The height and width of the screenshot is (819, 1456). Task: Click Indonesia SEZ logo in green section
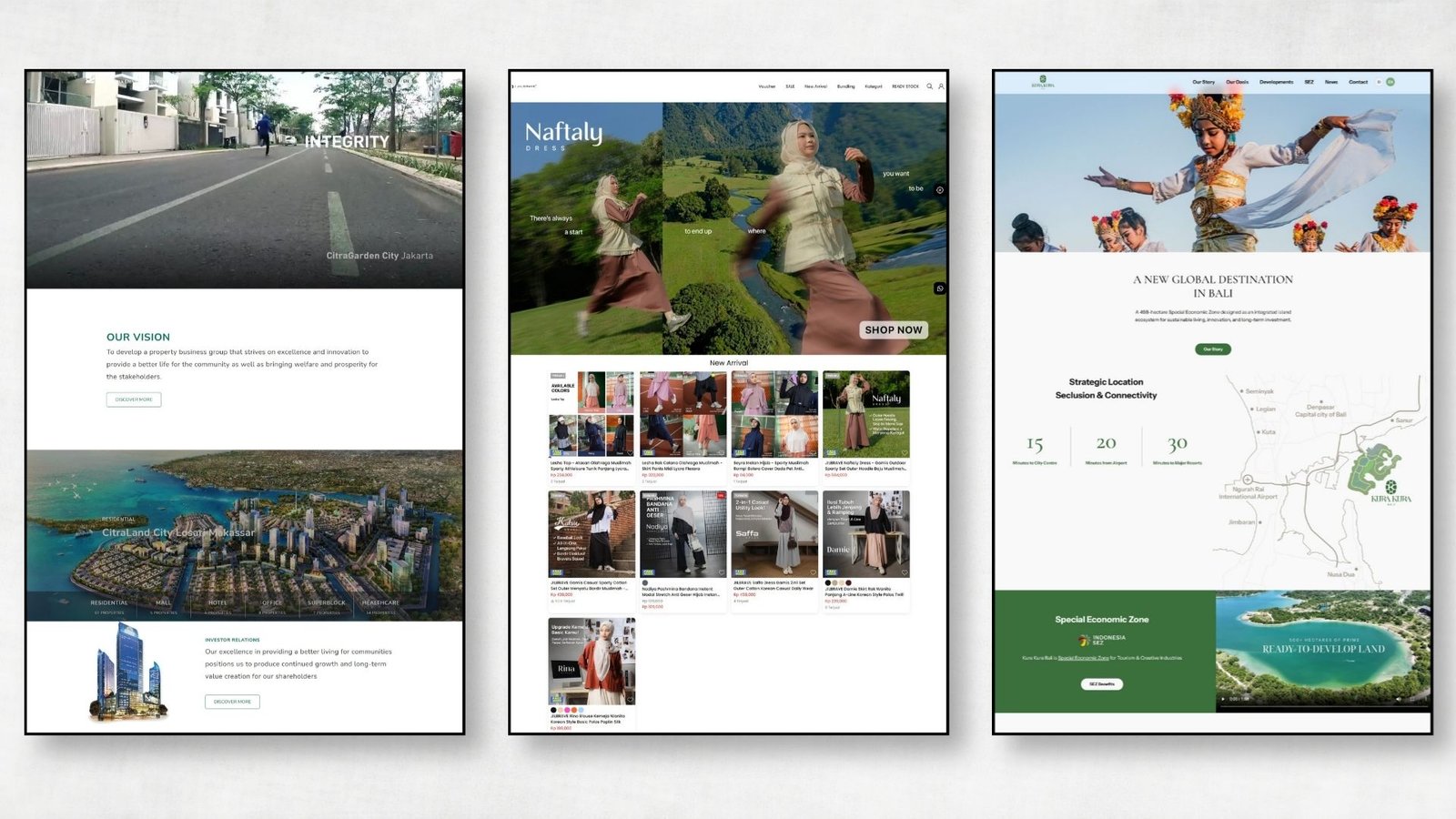click(x=1102, y=640)
